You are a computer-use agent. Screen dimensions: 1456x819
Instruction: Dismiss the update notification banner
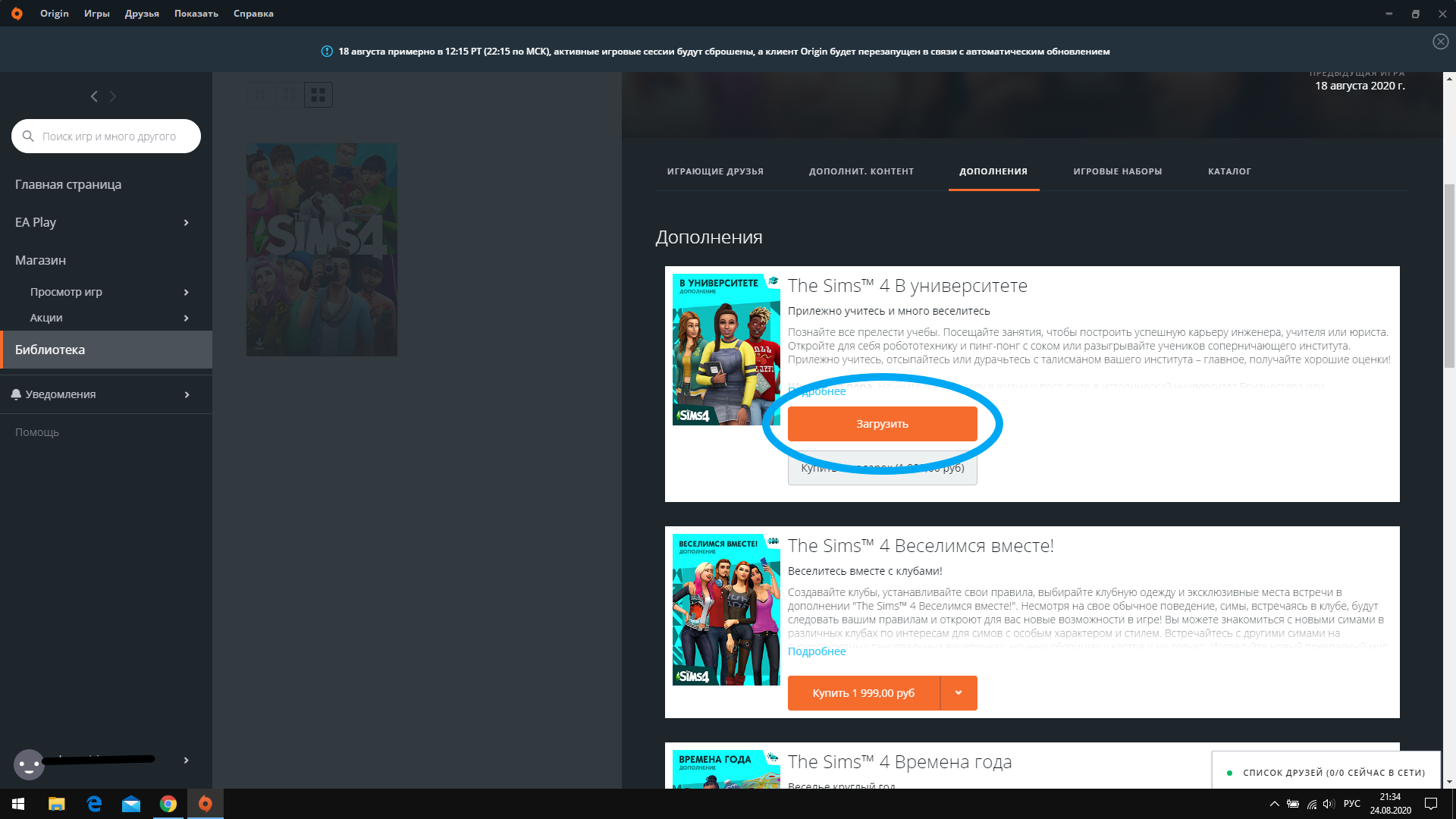click(1441, 42)
